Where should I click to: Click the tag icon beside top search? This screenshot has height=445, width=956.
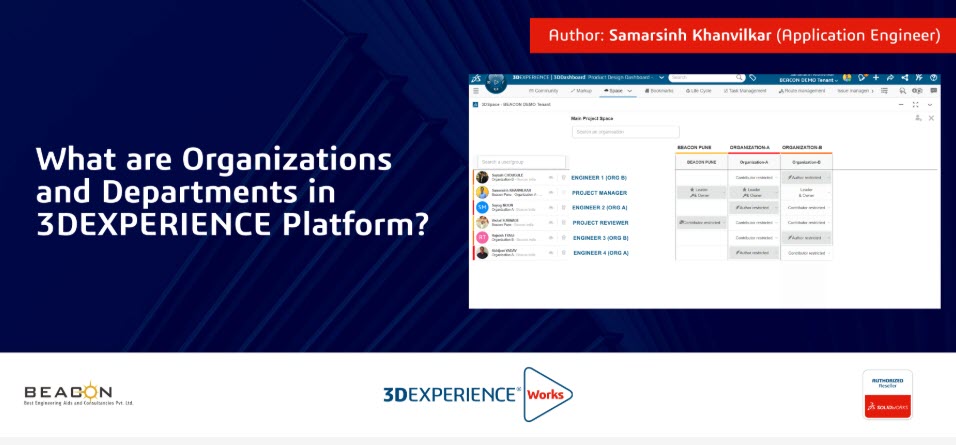coord(753,77)
